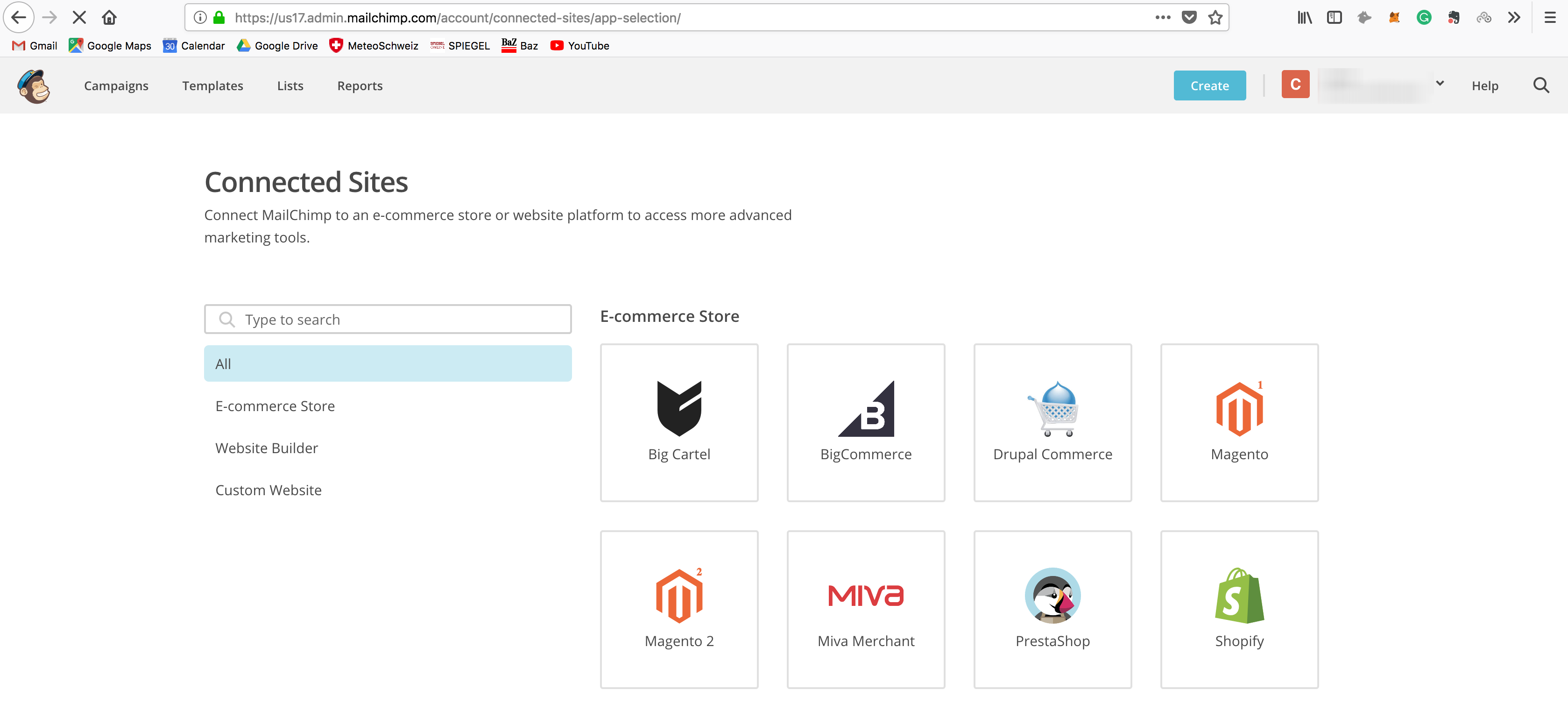Open Lists menu

[290, 86]
